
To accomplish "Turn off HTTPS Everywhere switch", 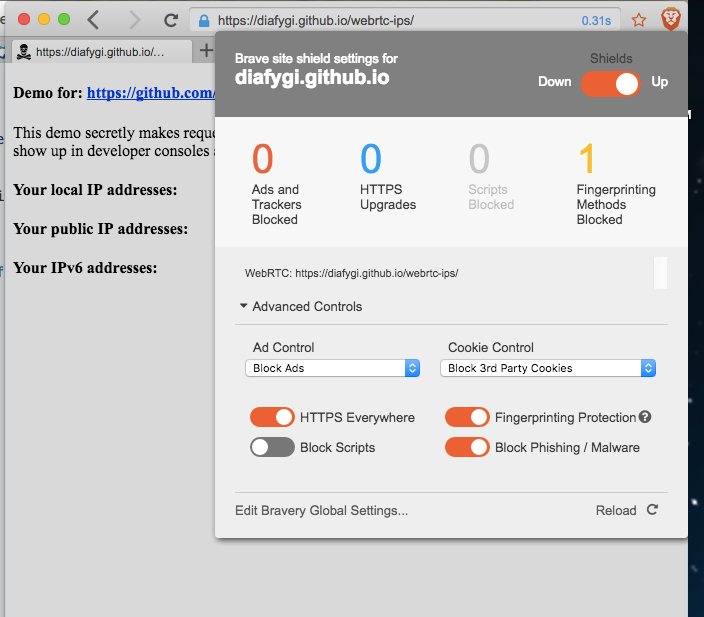I will [x=272, y=417].
